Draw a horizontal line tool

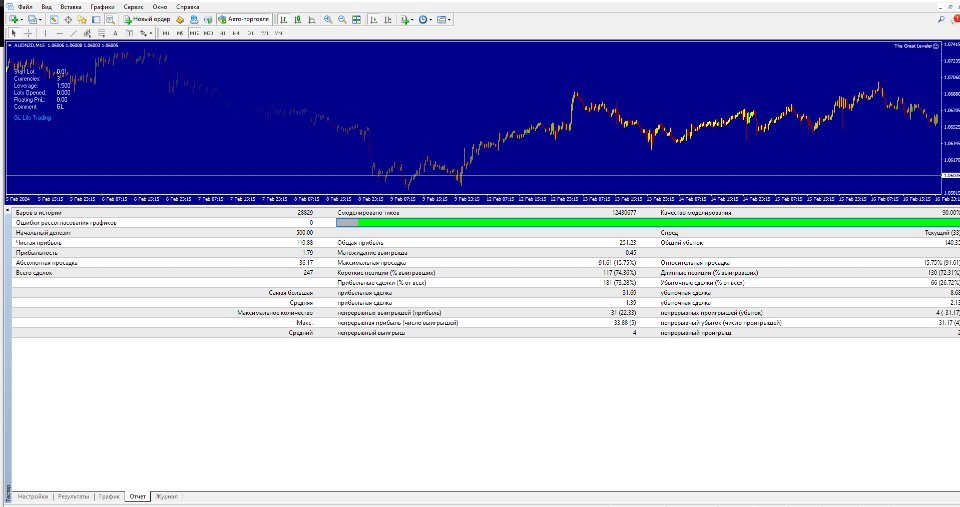59,33
